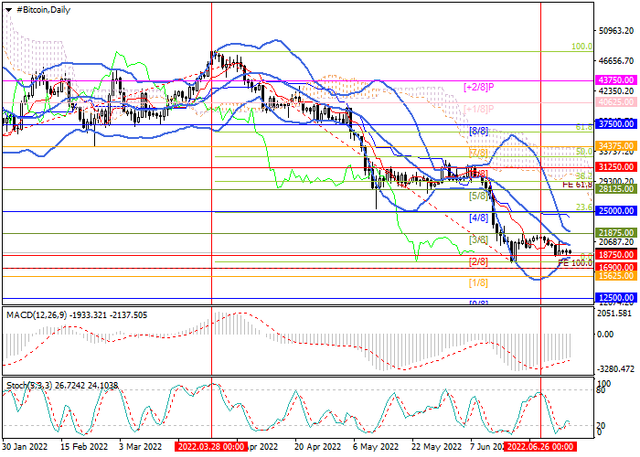
Task: Select the red 2022.03.28 date marker
Action: (209, 448)
